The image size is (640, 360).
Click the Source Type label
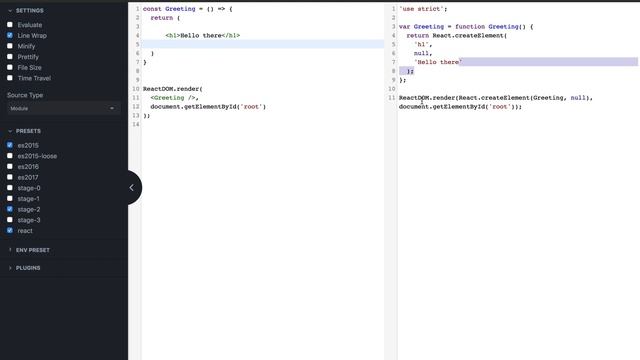click(25, 95)
